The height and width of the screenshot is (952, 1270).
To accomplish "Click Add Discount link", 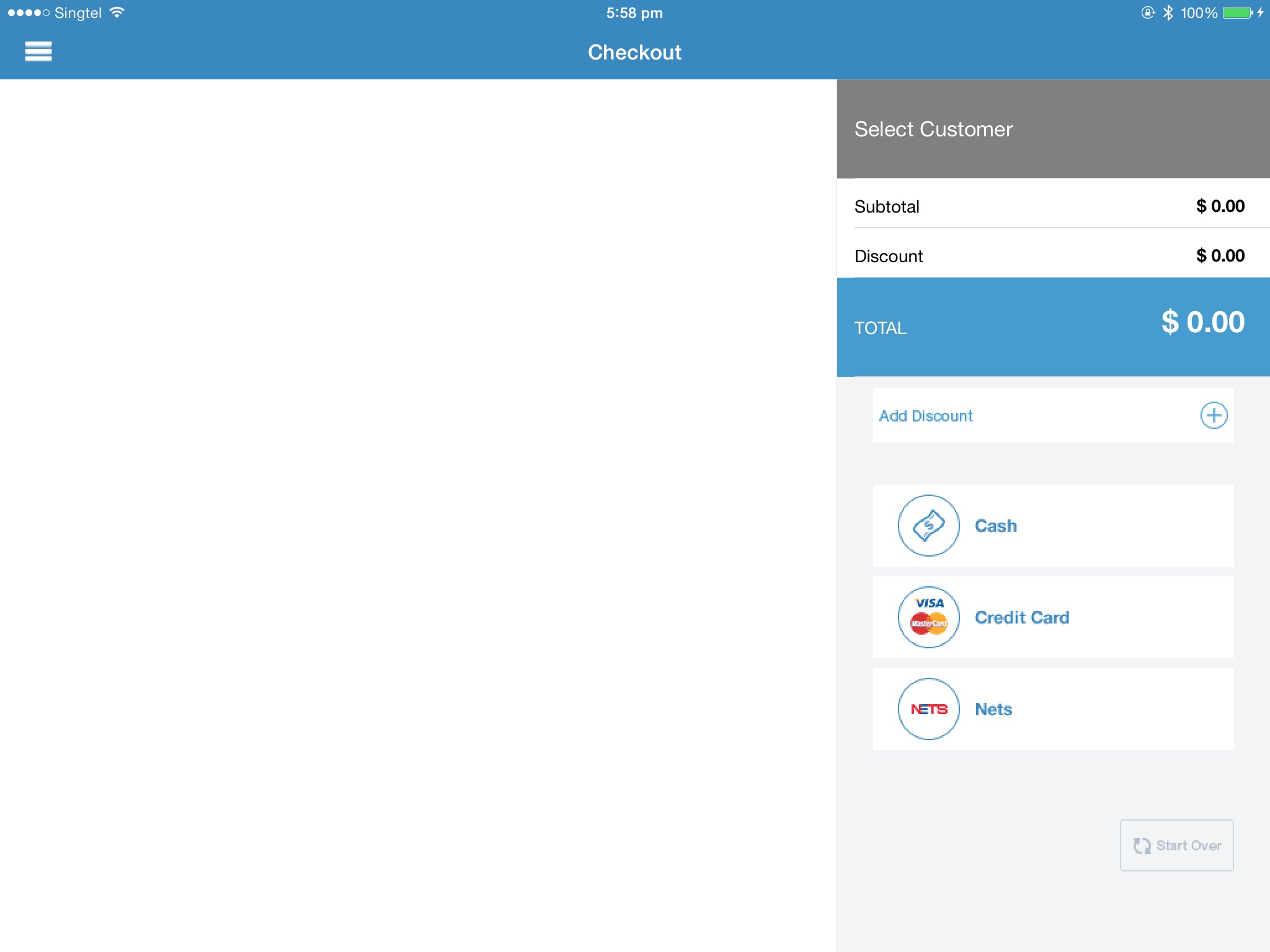I will click(x=924, y=415).
